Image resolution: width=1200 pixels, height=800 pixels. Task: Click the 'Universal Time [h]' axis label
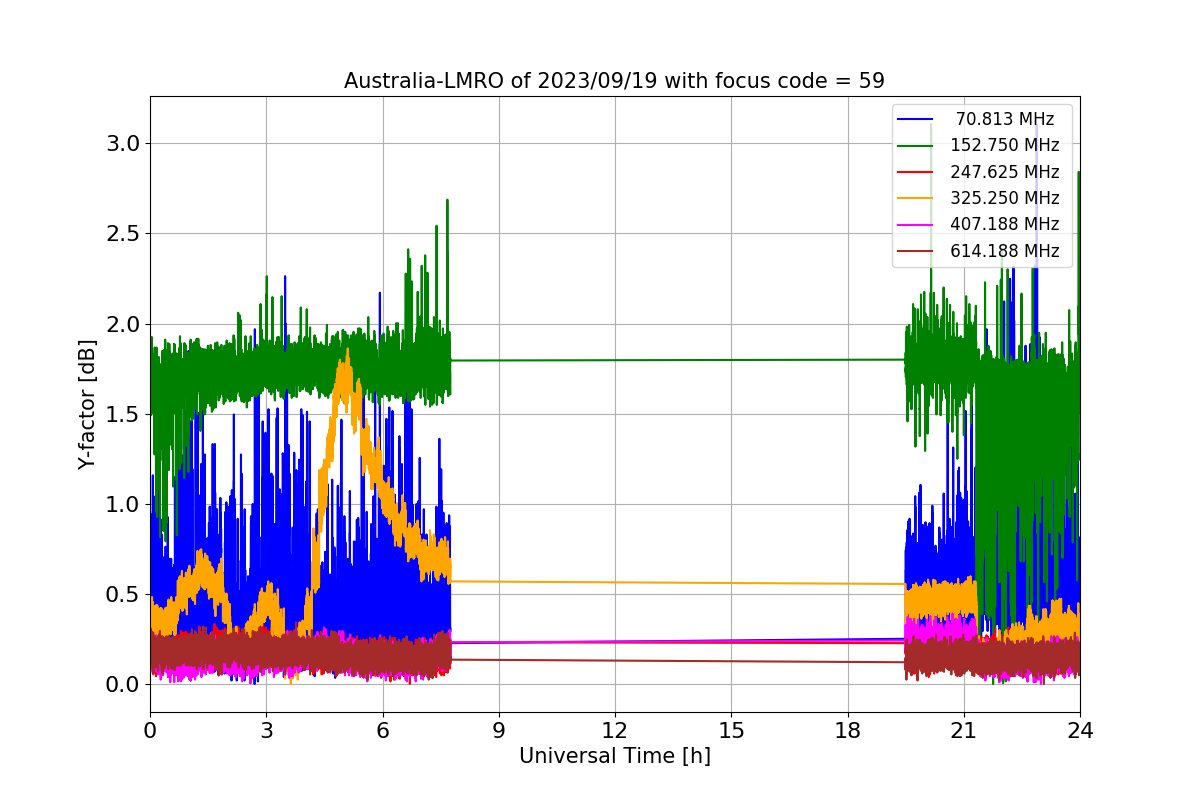(615, 757)
